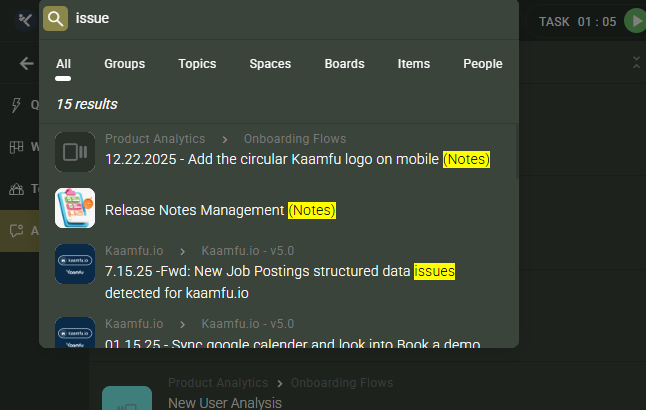This screenshot has height=410, width=646.
Task: Select the All results tab
Action: (63, 64)
